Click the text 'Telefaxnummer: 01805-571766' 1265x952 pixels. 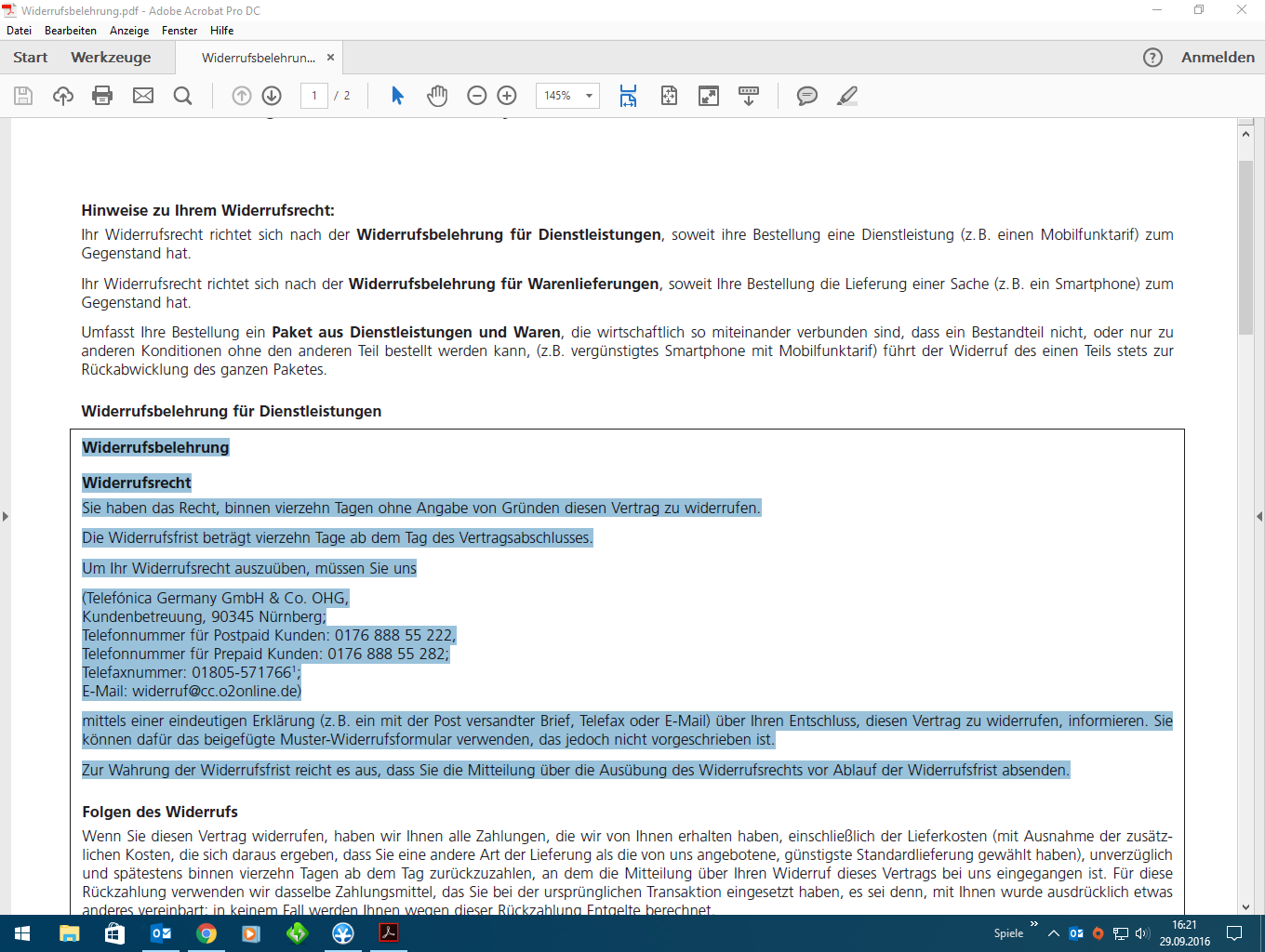pyautogui.click(x=187, y=672)
